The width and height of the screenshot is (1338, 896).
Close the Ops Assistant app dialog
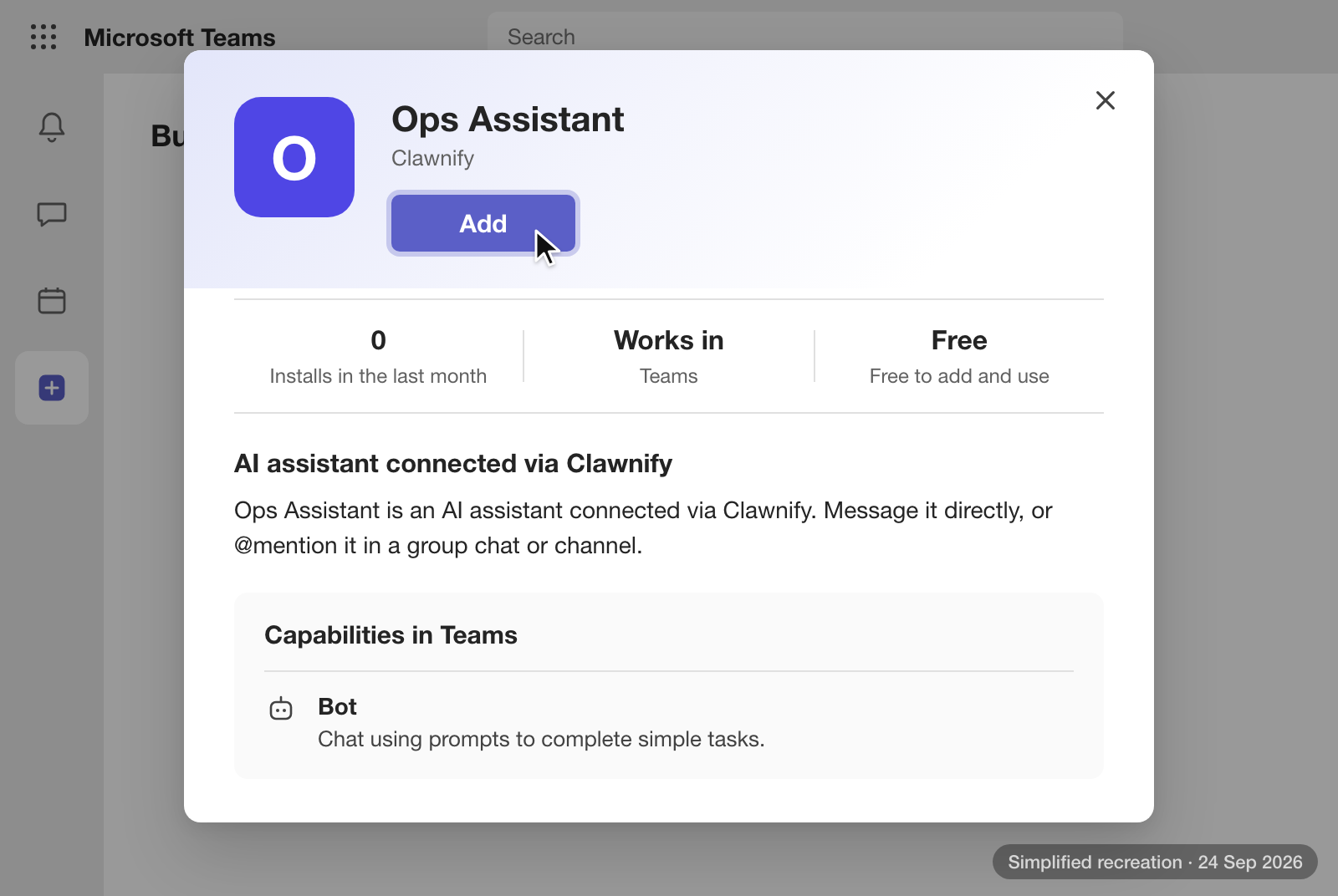pos(1106,100)
